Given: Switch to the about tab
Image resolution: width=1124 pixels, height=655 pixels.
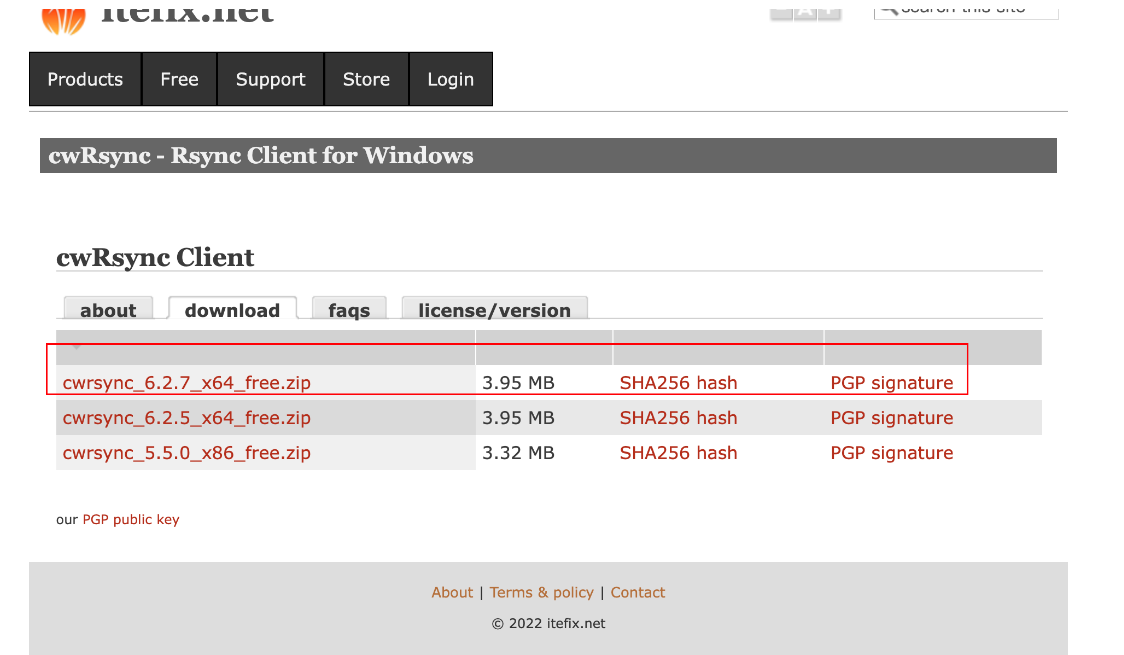Looking at the screenshot, I should pos(108,309).
